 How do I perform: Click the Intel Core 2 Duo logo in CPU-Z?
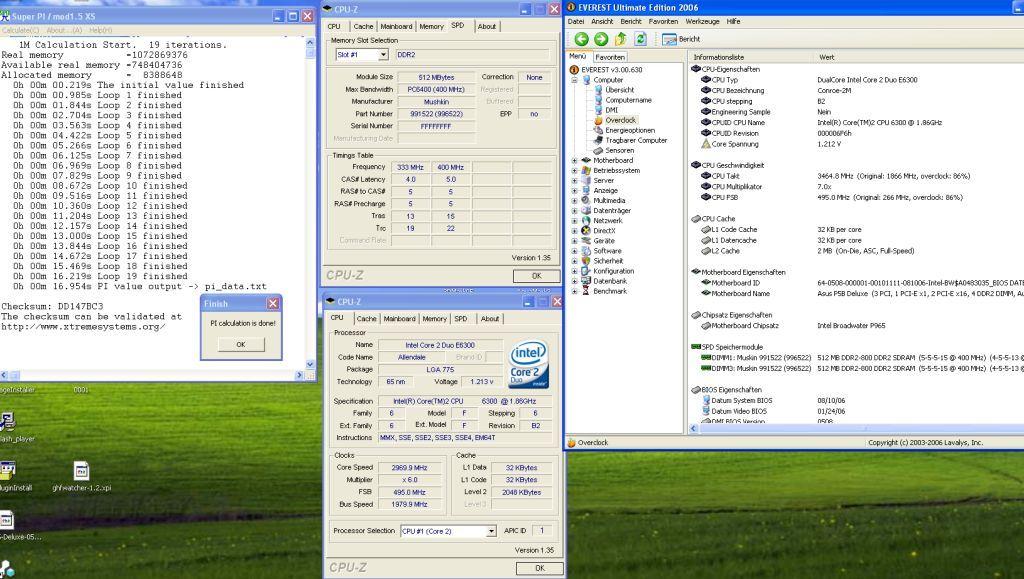tap(529, 364)
